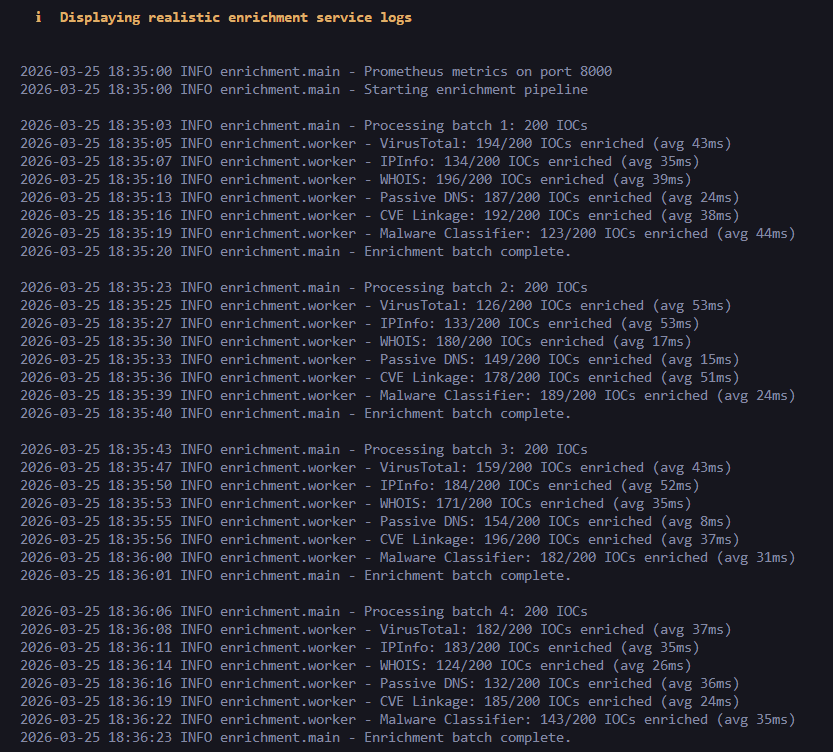Click 'VirusTotal: 126/200 IOCs enriched' line
This screenshot has width=833, height=752.
(376, 305)
